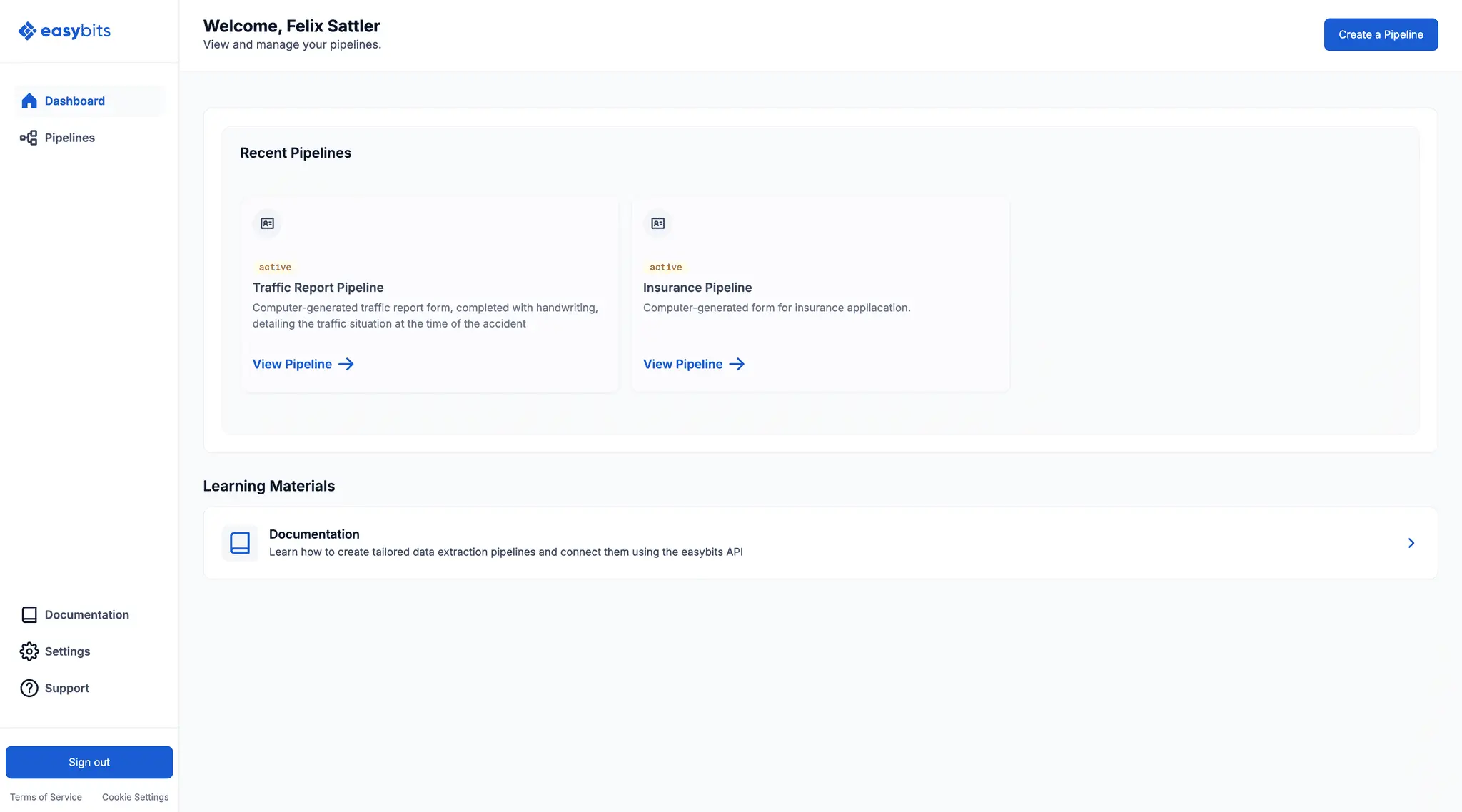
Task: Open Documentation from the sidebar
Action: click(89, 614)
